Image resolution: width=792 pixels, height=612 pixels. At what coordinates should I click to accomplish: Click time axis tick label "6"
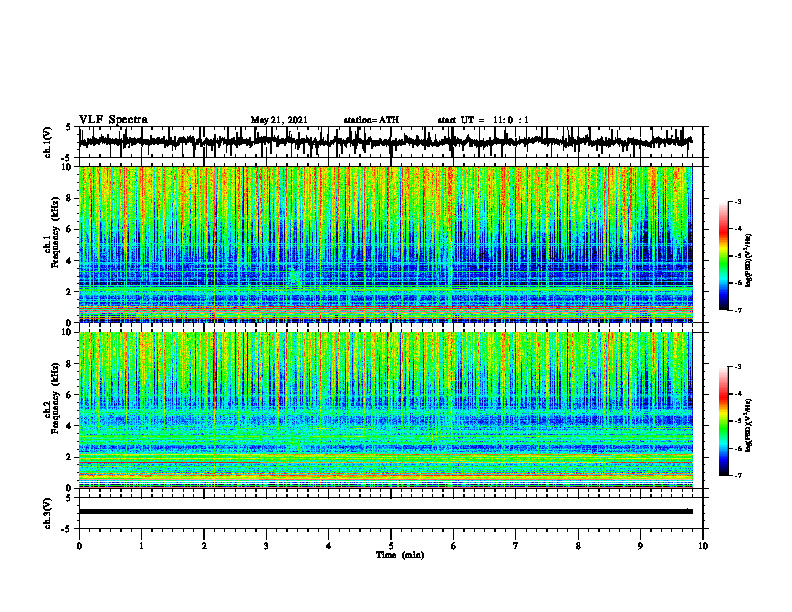click(454, 546)
